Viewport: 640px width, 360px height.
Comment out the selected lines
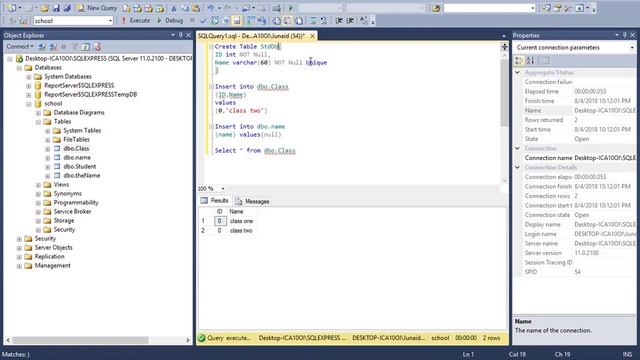pyautogui.click(x=313, y=20)
